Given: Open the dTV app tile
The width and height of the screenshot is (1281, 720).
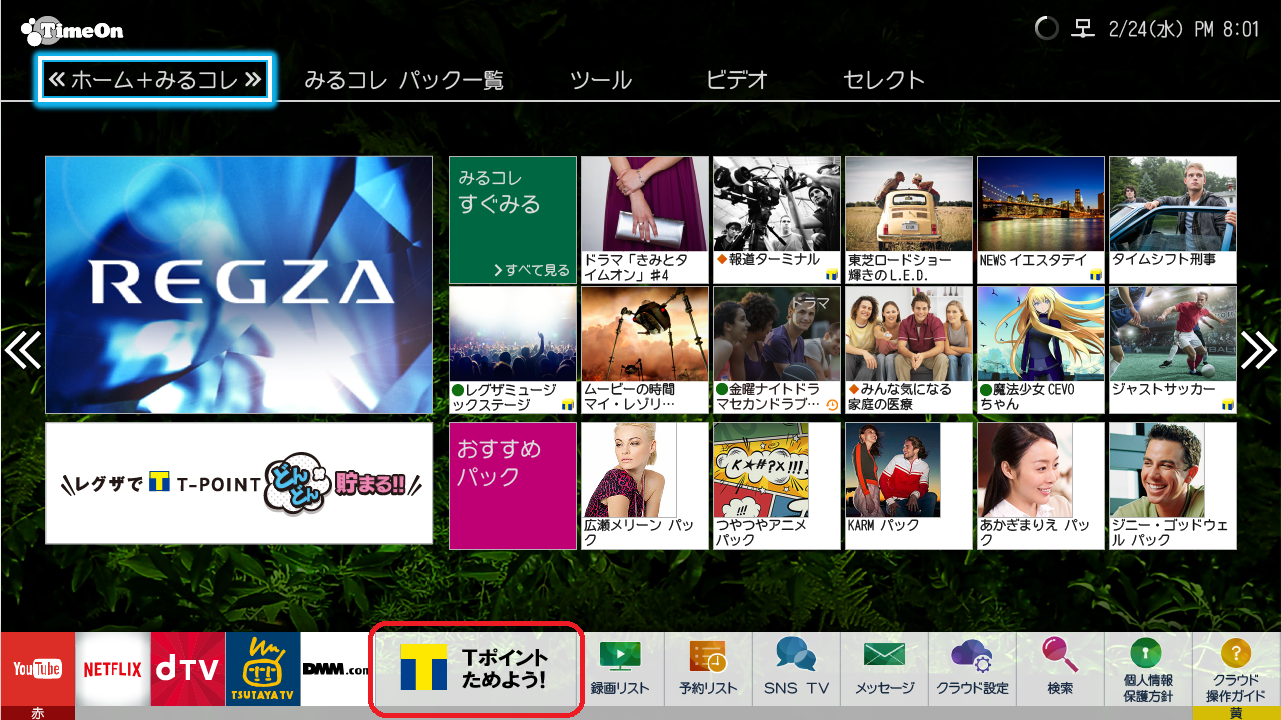Looking at the screenshot, I should pos(188,668).
